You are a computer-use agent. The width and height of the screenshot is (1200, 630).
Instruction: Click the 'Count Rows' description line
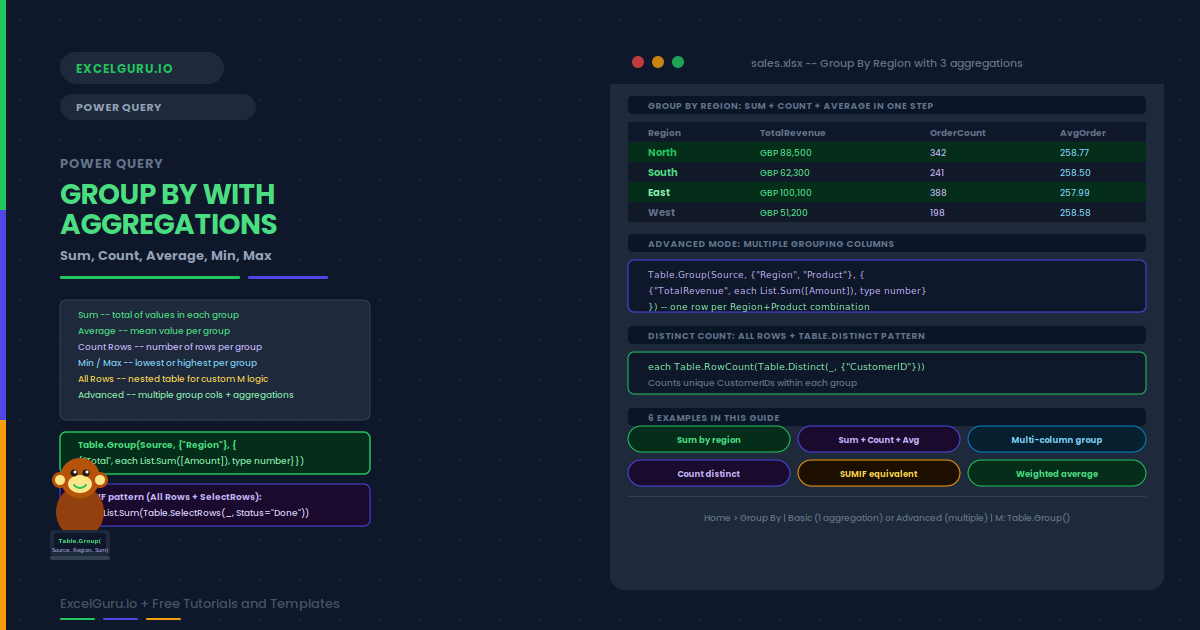170,347
